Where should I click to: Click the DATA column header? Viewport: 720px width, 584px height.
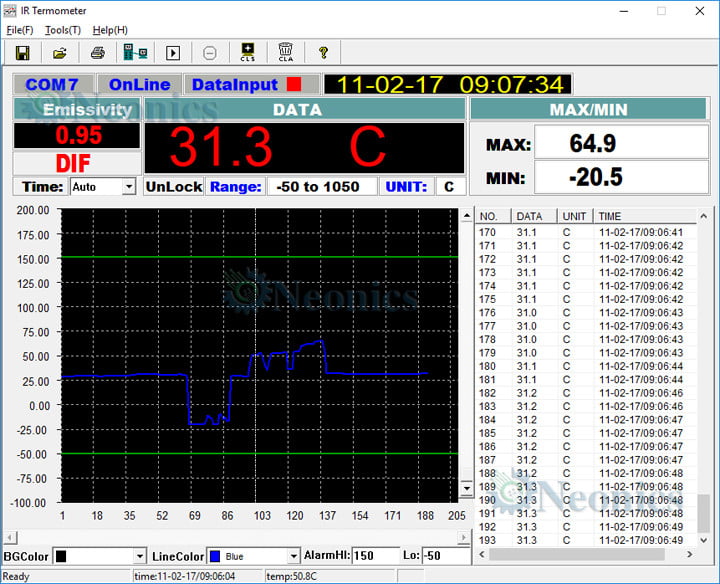534,216
